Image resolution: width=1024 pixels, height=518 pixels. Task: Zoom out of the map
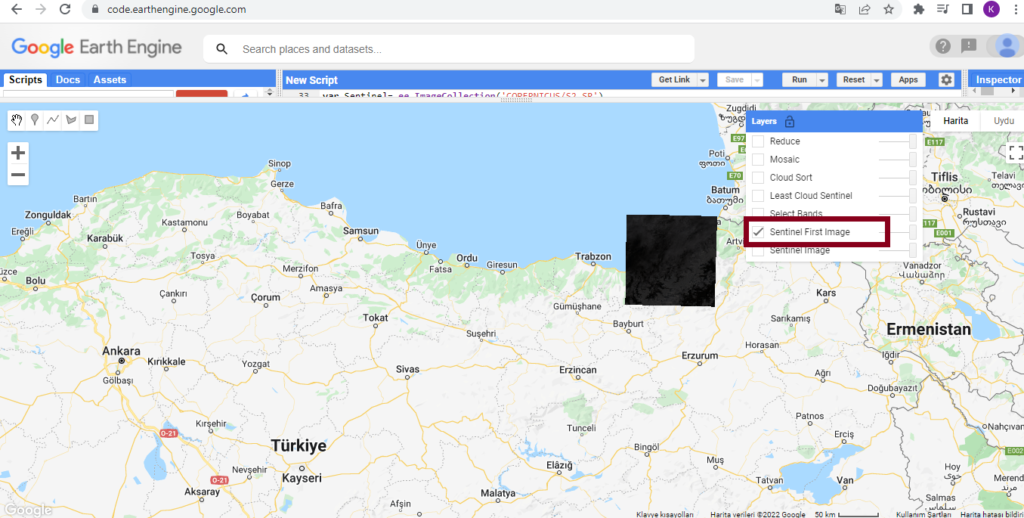(x=18, y=176)
